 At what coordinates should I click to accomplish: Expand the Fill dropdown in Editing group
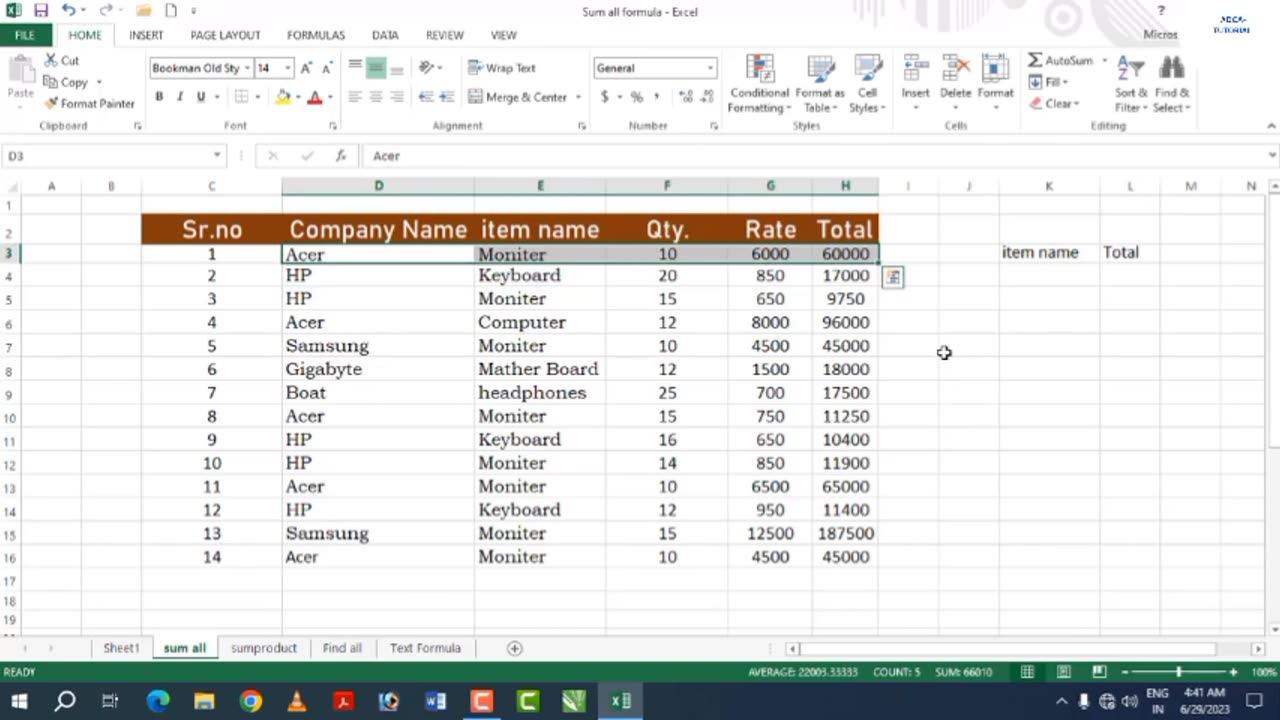[1065, 82]
